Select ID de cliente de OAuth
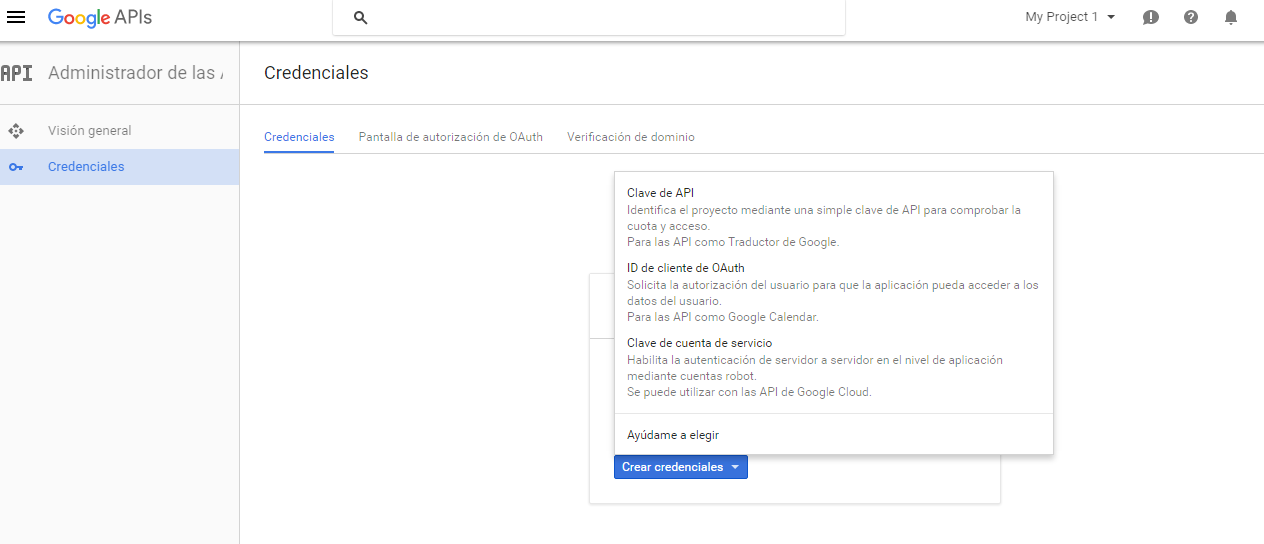Viewport: 1264px width, 544px height. click(685, 268)
